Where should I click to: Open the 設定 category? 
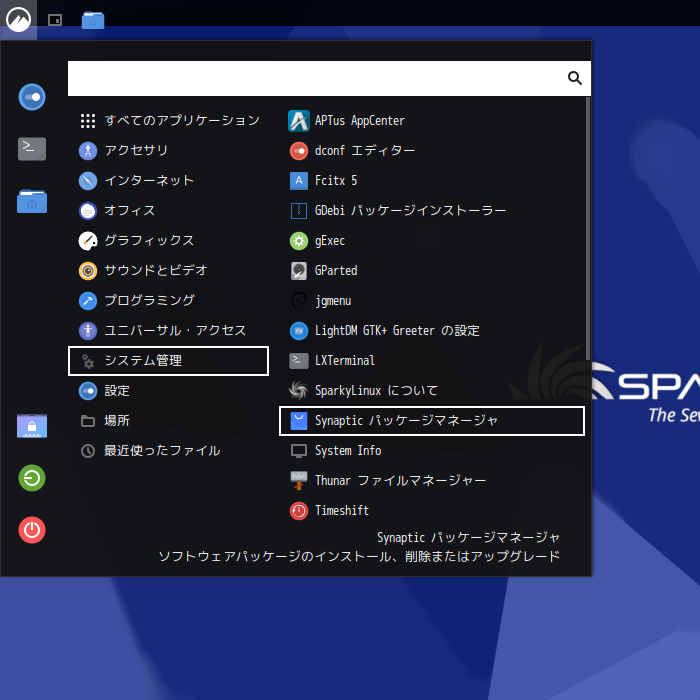(168, 391)
